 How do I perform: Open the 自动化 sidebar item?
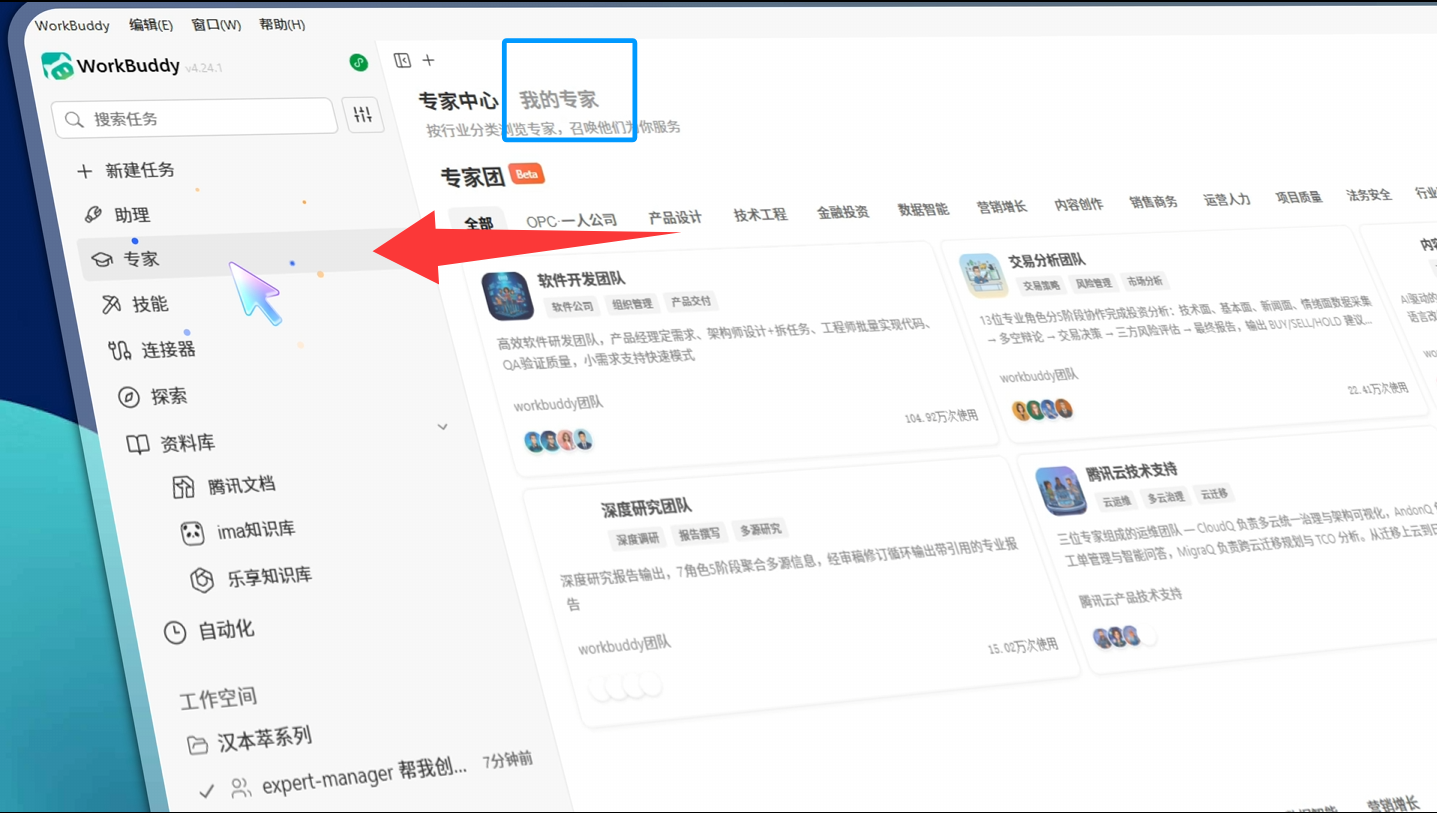point(209,630)
